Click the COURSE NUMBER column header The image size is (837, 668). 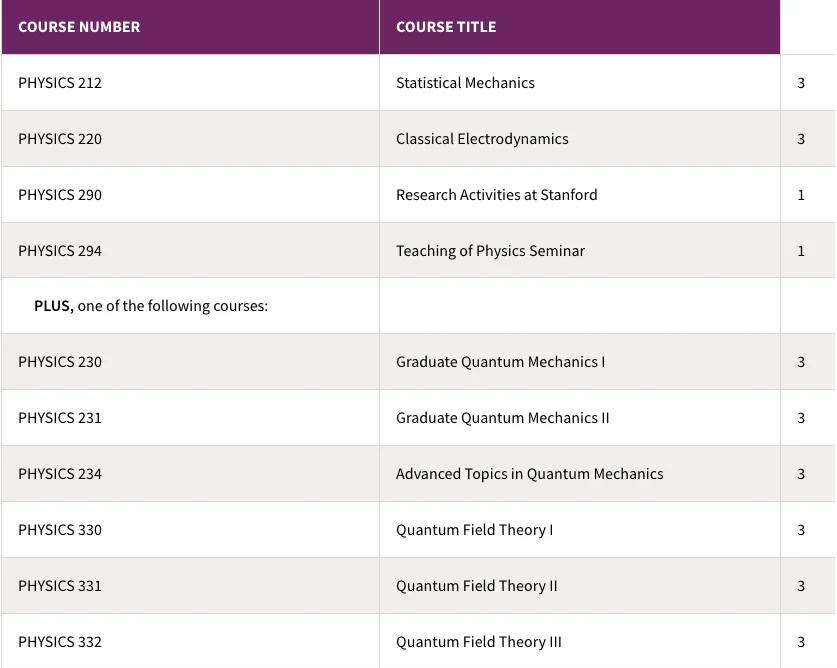[79, 27]
